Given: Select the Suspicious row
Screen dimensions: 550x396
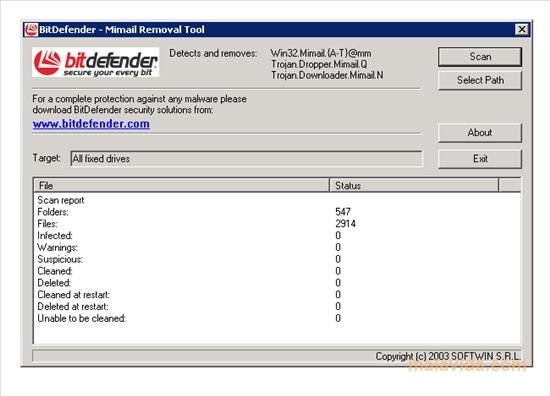Looking at the screenshot, I should pos(277,259).
